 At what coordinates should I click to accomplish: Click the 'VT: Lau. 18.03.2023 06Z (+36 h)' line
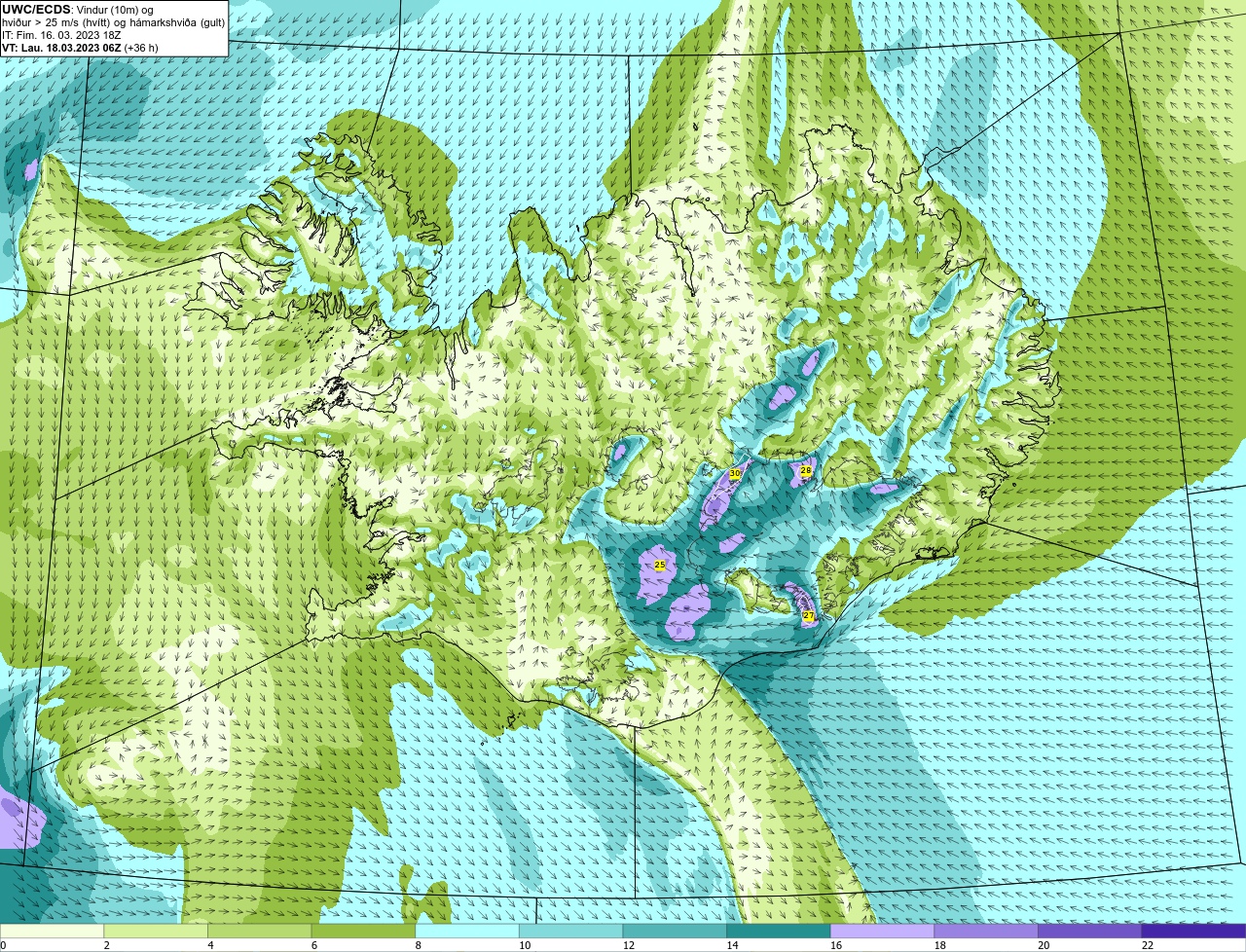[80, 48]
